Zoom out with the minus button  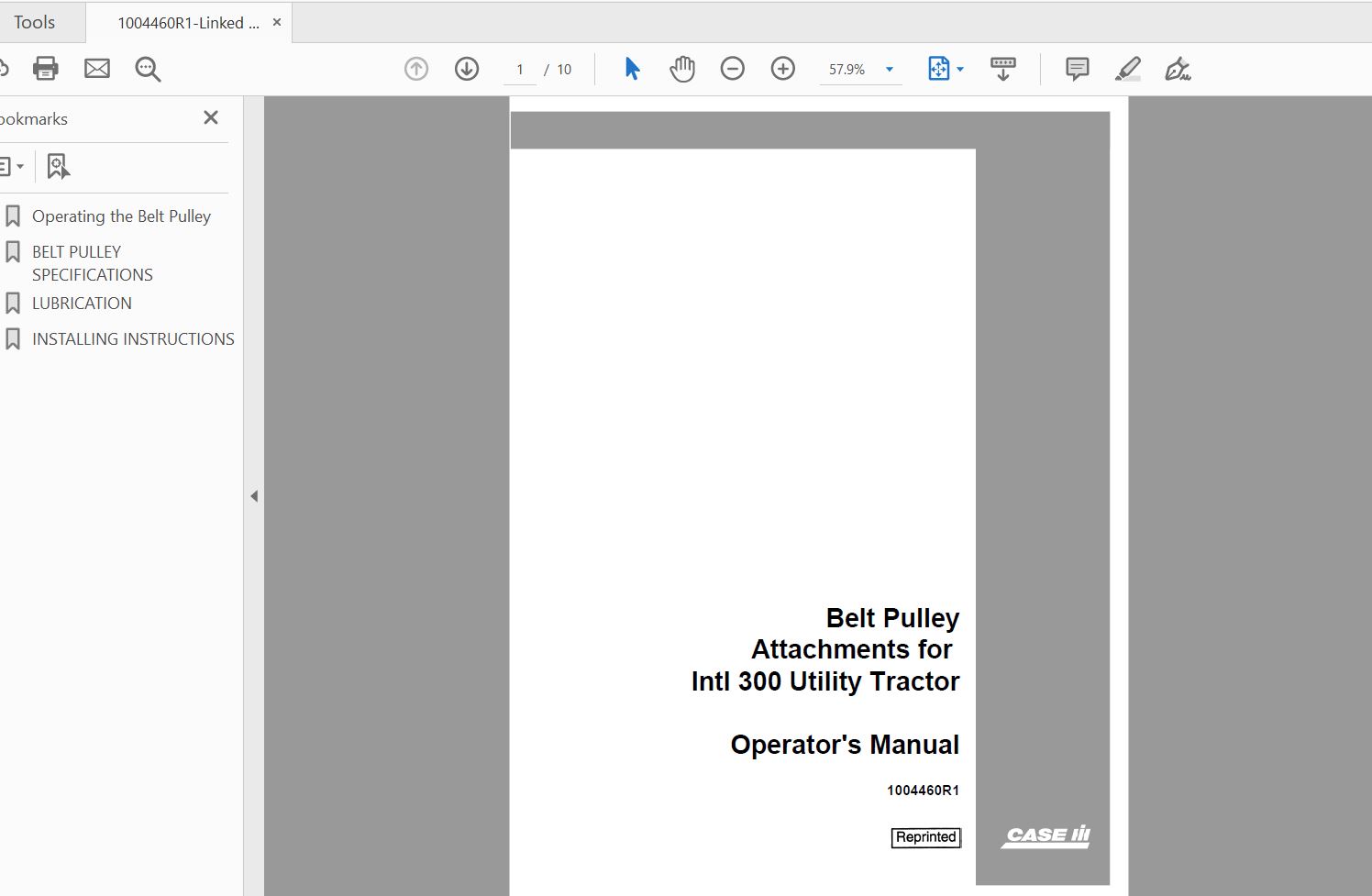coord(732,69)
